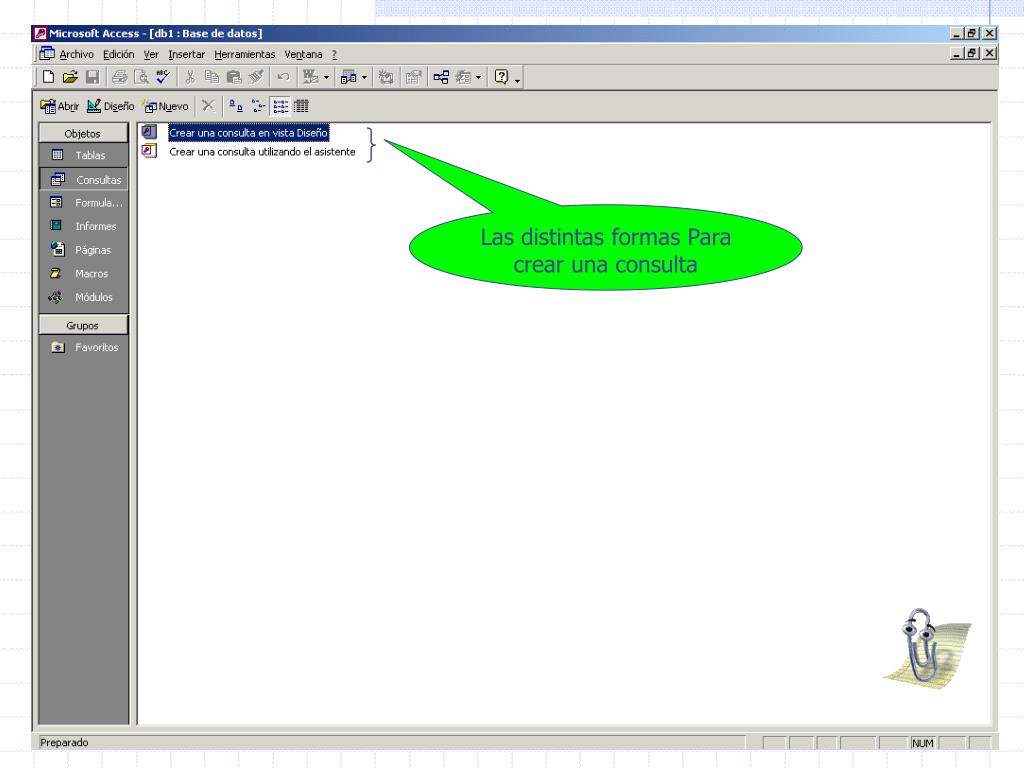Switch to Small Icons view

tap(259, 106)
